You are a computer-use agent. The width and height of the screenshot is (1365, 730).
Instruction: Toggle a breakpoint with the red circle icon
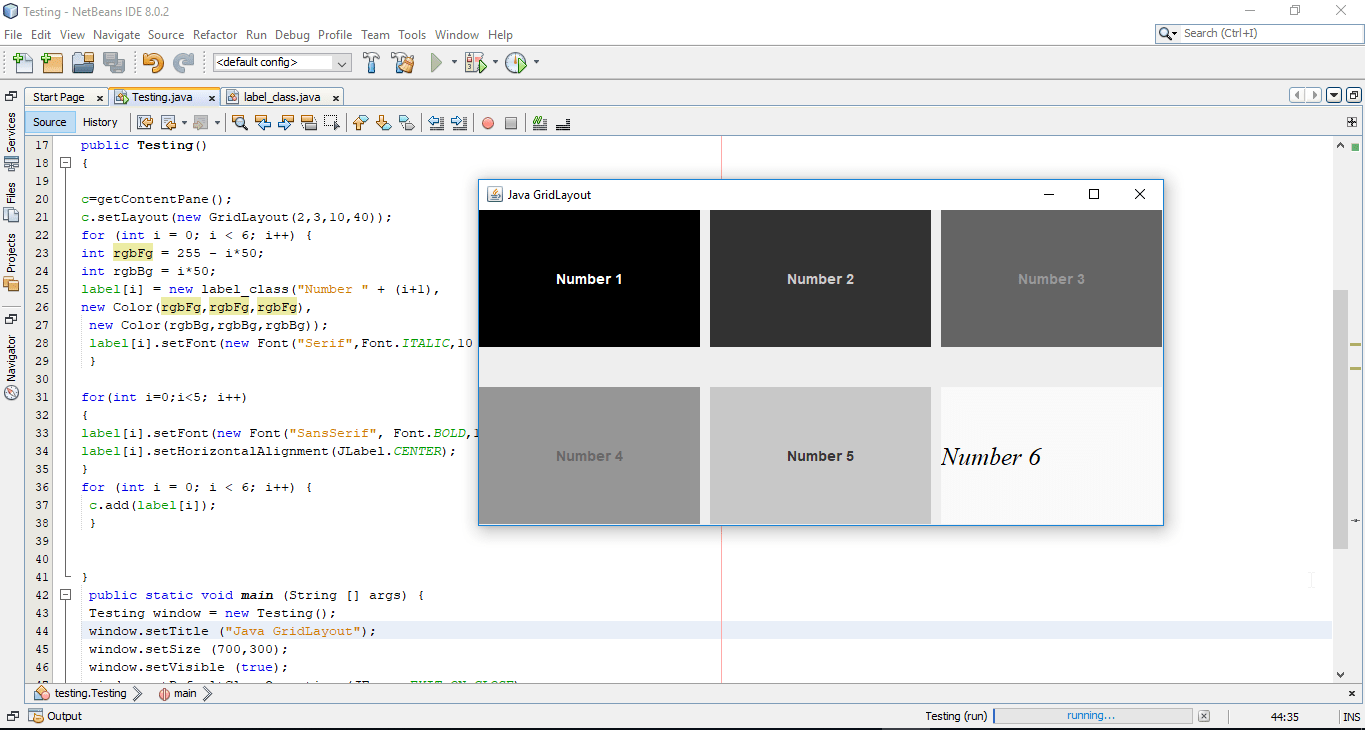pos(488,122)
